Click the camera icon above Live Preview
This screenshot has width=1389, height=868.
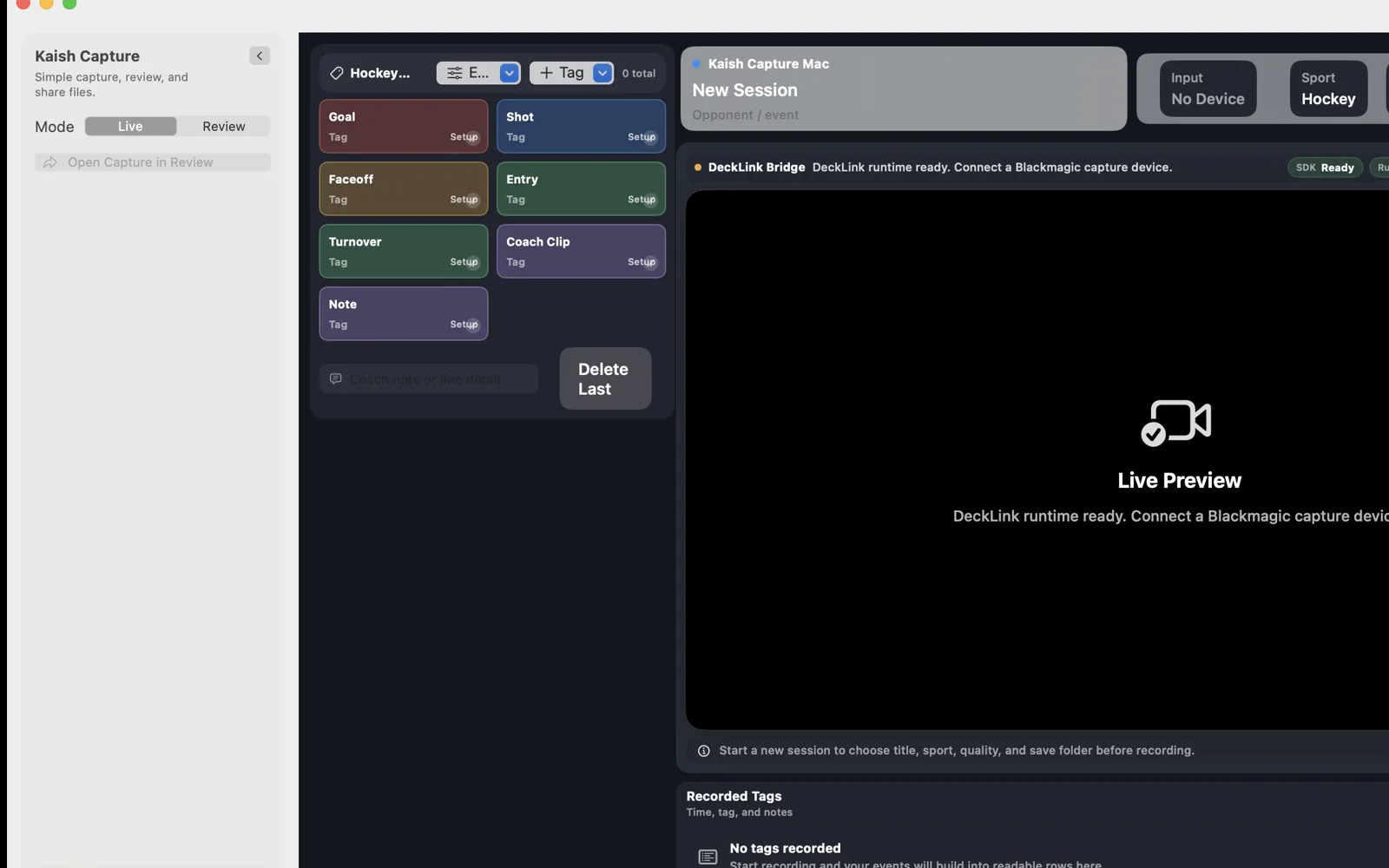tap(1176, 423)
